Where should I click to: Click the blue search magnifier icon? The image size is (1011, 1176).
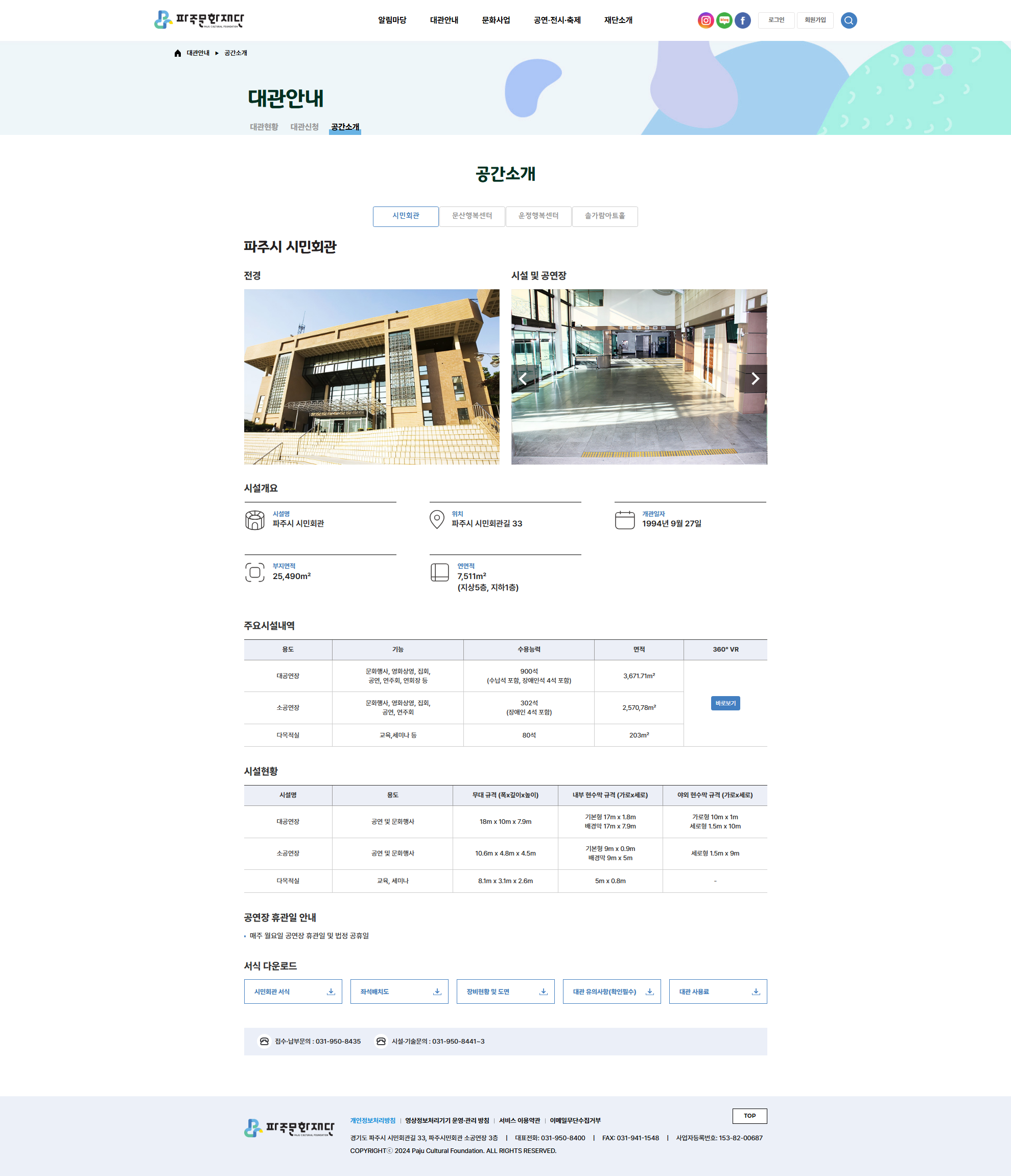[849, 20]
